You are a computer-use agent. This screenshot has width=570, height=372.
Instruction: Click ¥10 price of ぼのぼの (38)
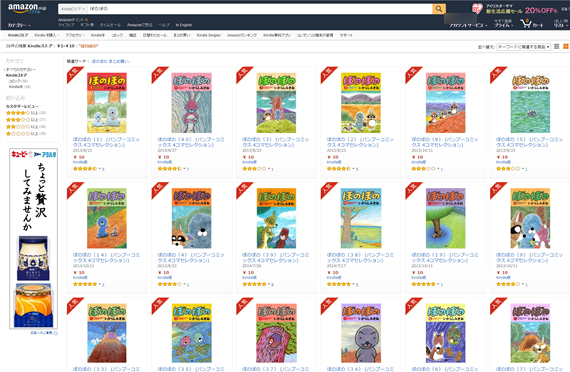point(333,272)
